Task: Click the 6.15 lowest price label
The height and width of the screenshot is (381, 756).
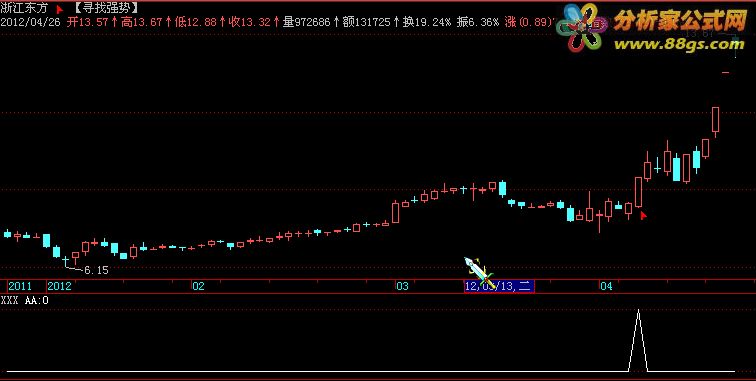Action: [x=96, y=270]
